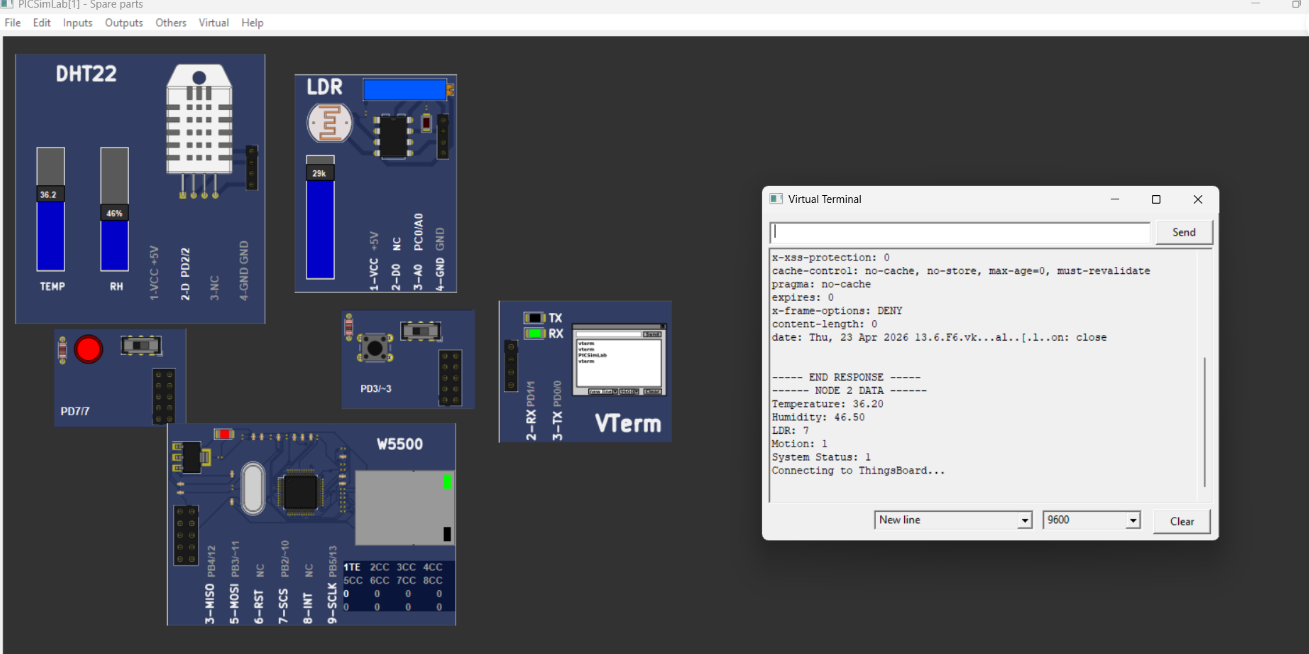
Task: Click the 'x-frame-options: DENY' terminal line
Action: click(x=837, y=311)
